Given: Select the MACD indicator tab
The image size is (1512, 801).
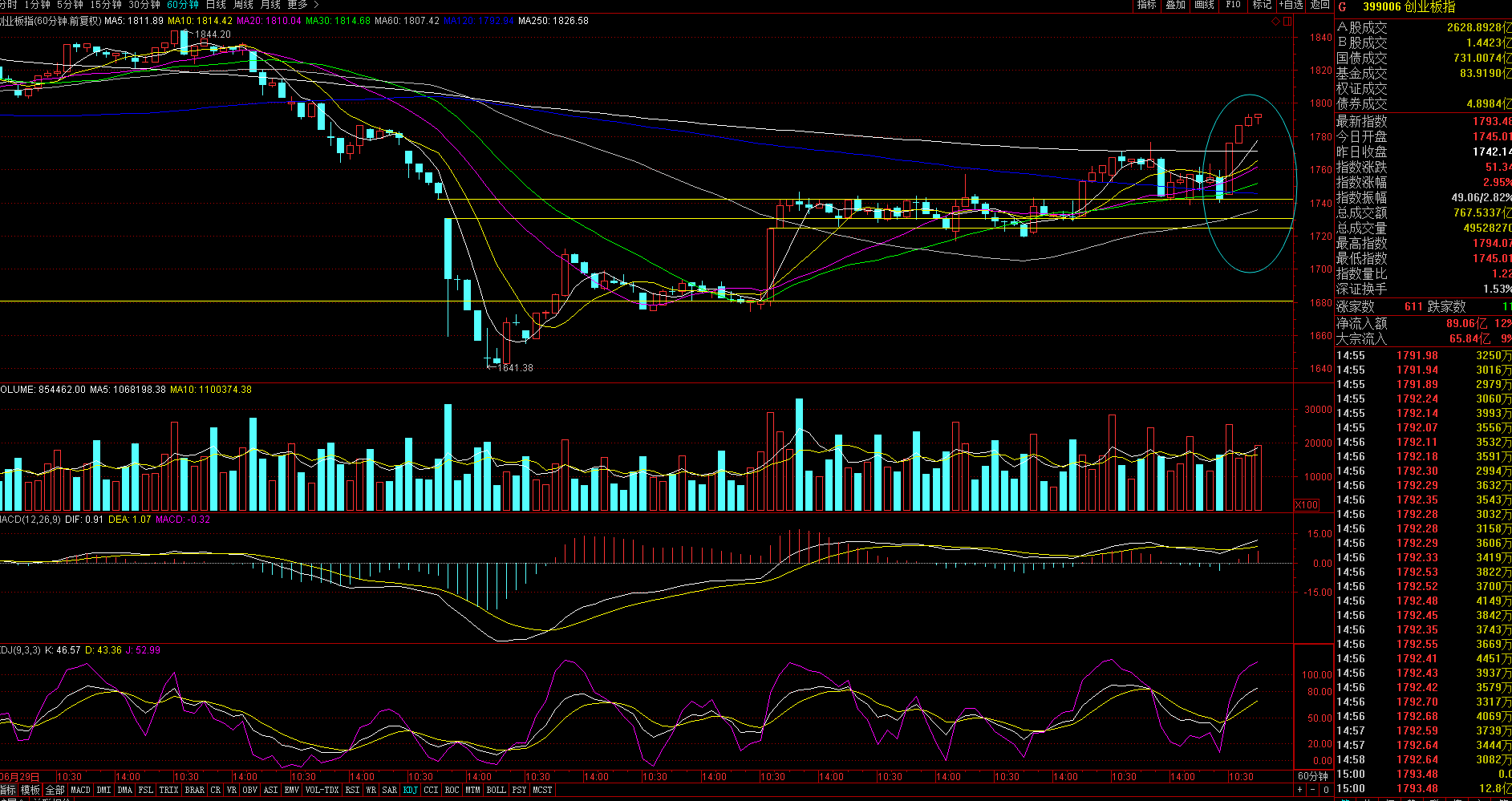Looking at the screenshot, I should coord(80,790).
